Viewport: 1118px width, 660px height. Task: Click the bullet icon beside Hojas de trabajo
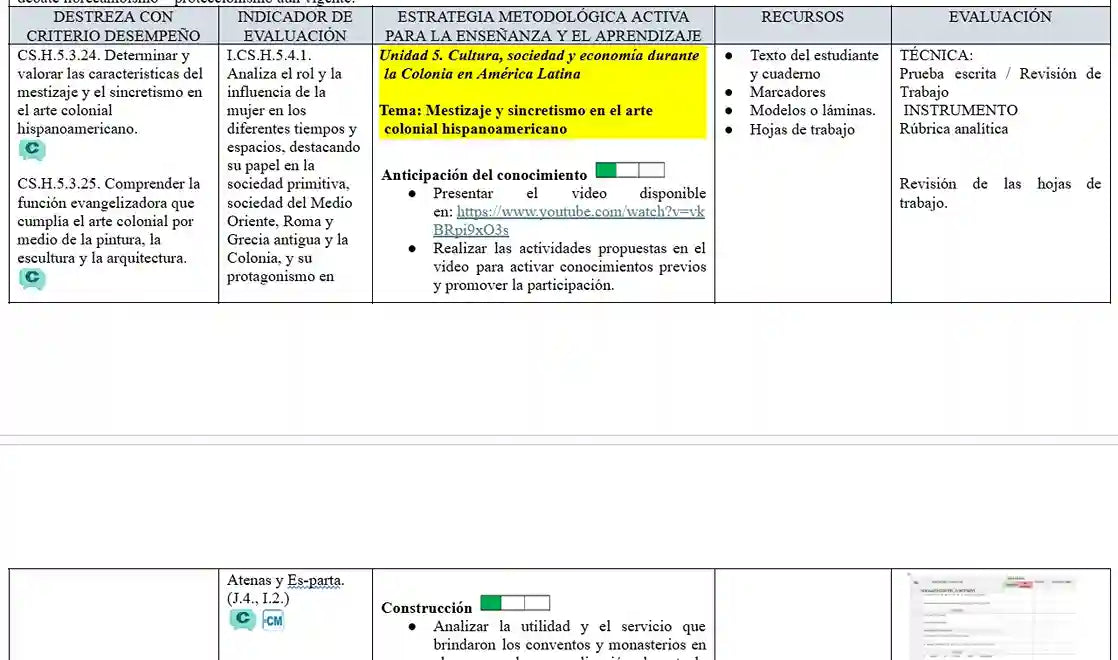(x=729, y=130)
